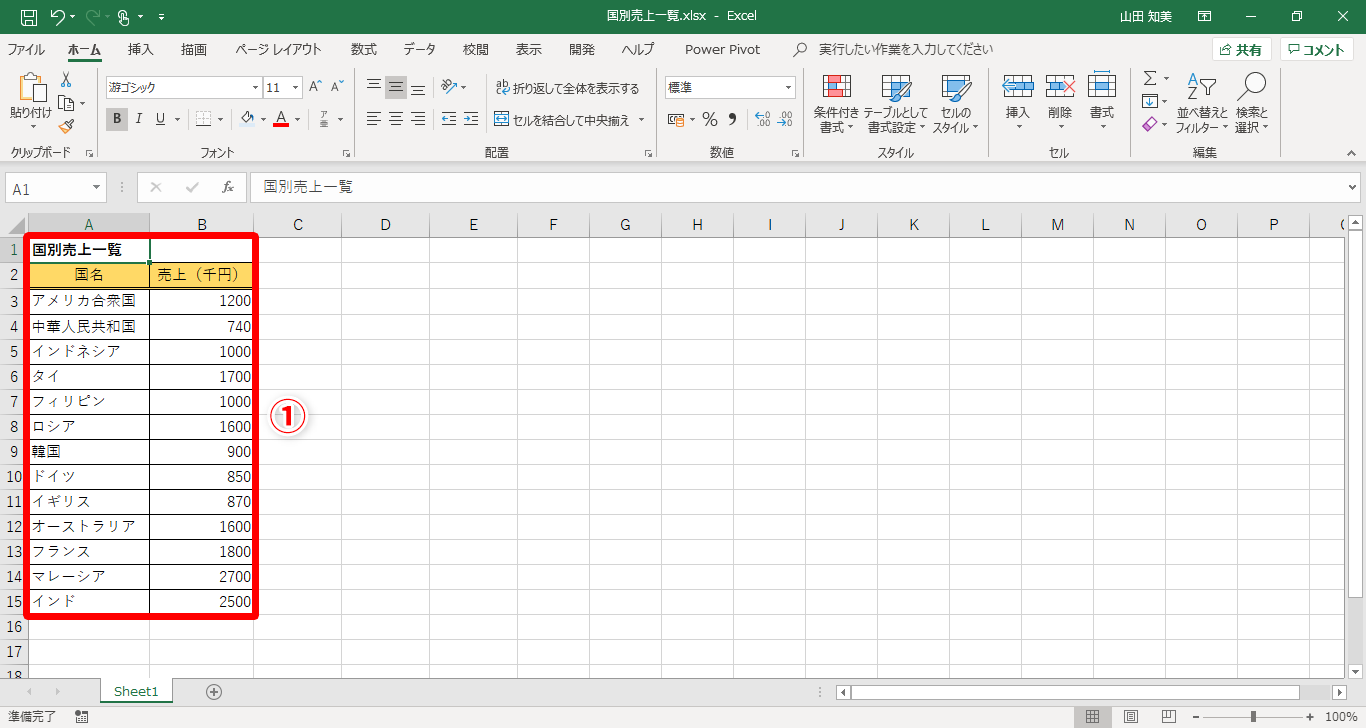The height and width of the screenshot is (728, 1366).
Task: Click the コメント comments button
Action: [x=1317, y=50]
